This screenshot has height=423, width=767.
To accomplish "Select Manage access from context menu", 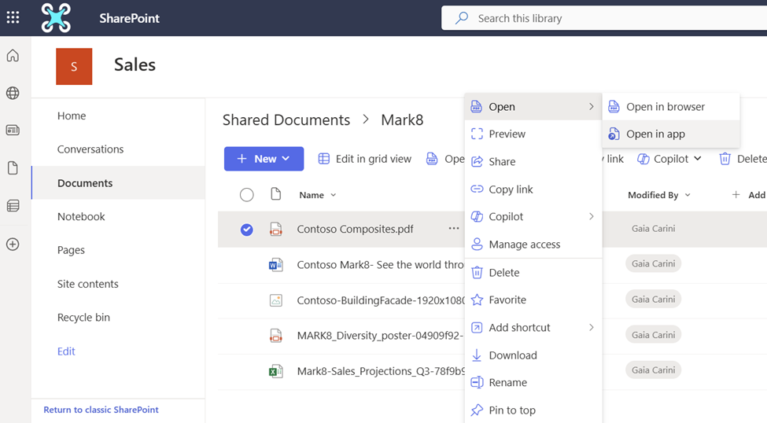I will click(x=533, y=244).
